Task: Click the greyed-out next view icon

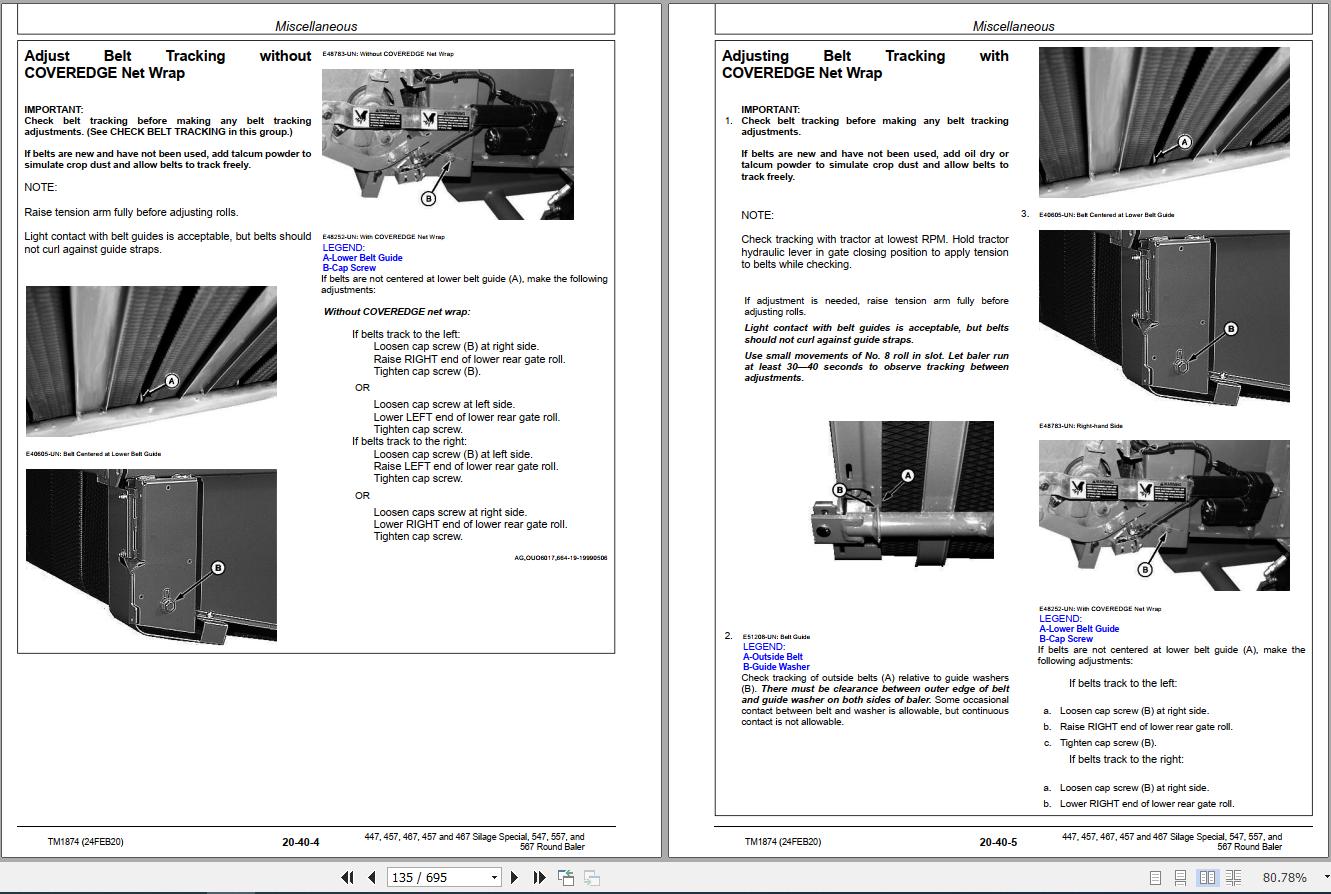Action: tap(592, 877)
